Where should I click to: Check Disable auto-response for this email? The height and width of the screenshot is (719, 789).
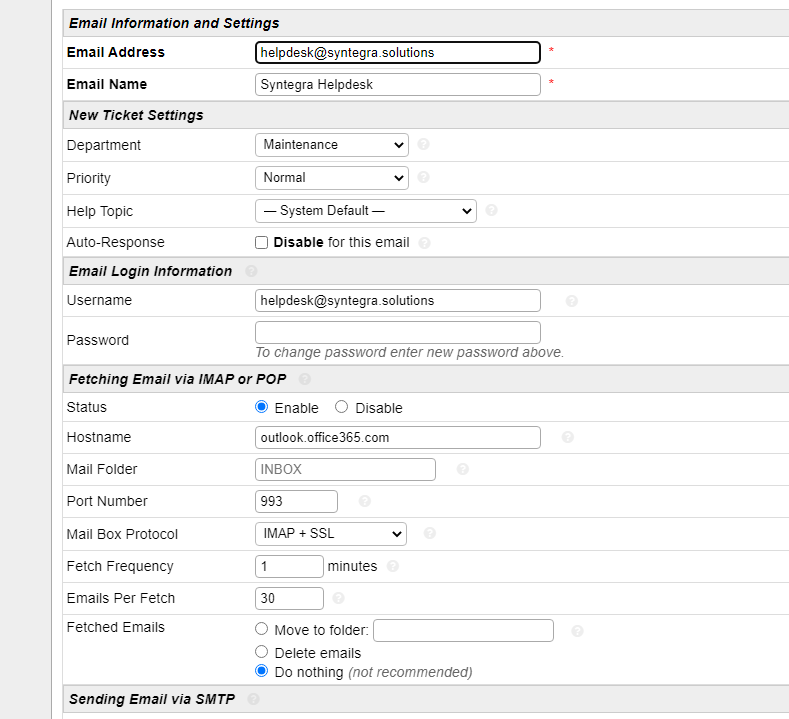pos(262,242)
